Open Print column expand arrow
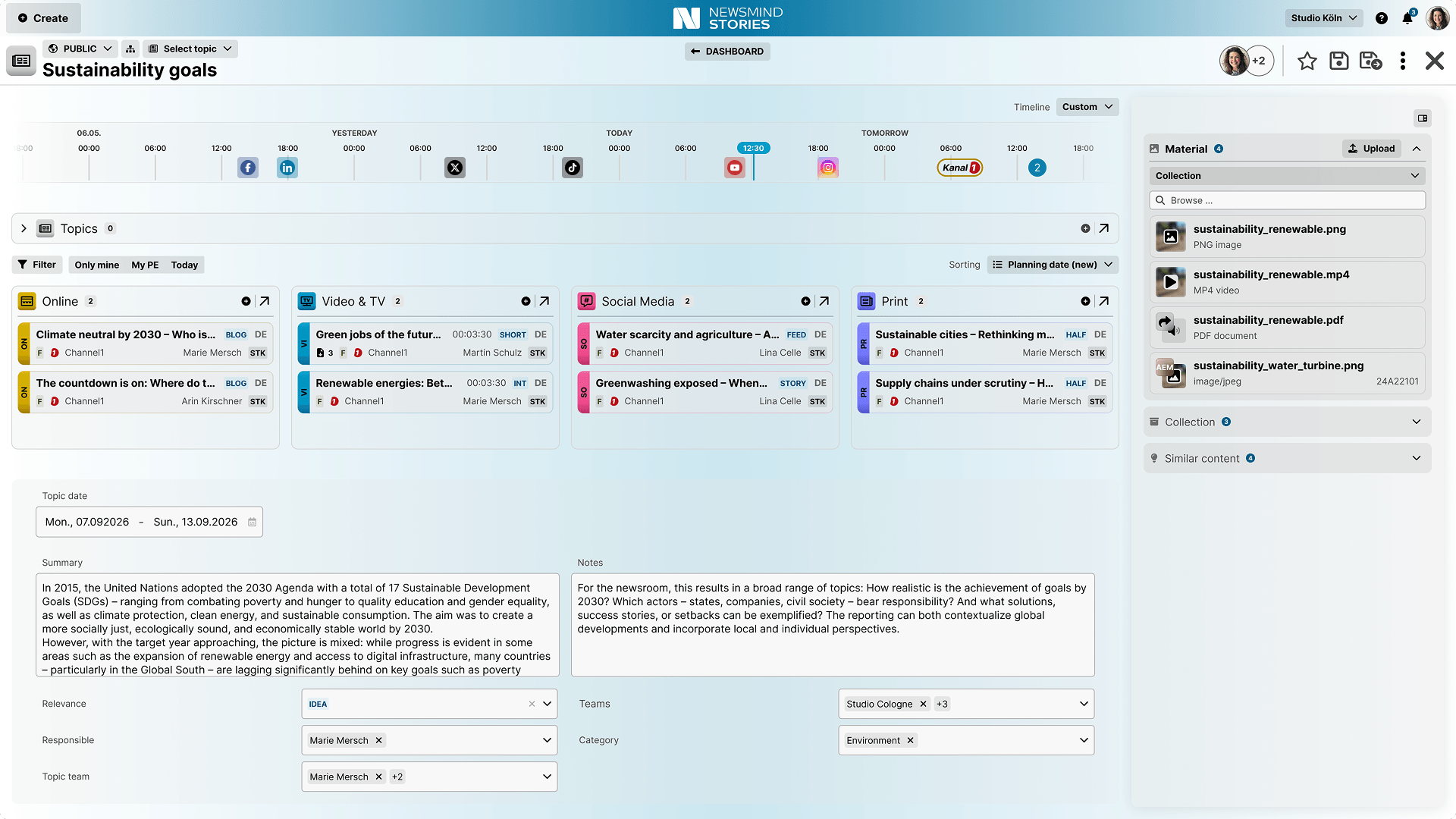 tap(1104, 301)
